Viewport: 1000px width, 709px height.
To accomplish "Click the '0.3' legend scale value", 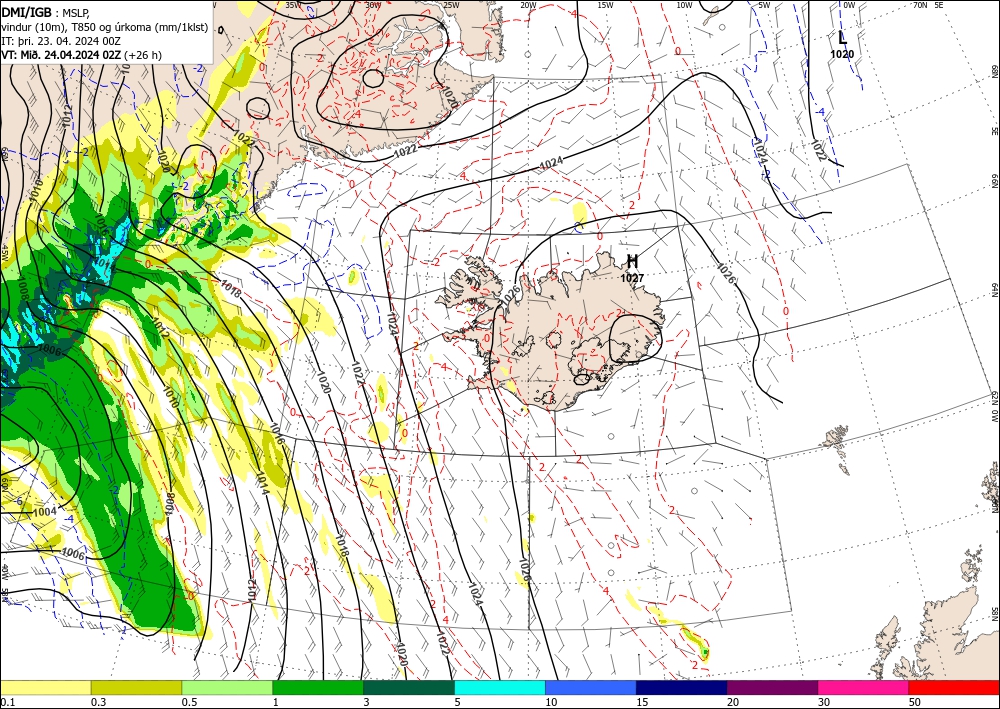I will pos(98,702).
